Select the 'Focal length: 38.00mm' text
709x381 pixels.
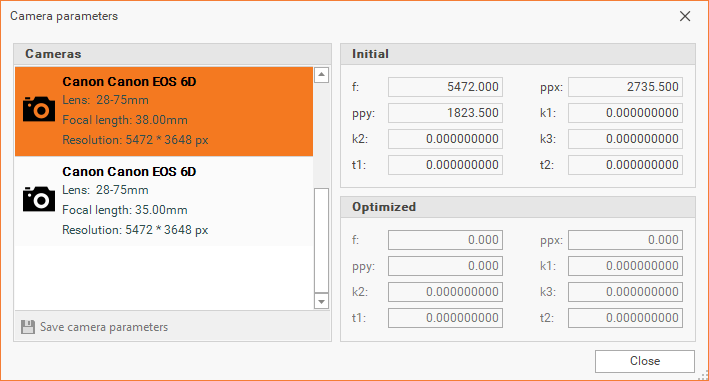(x=125, y=120)
